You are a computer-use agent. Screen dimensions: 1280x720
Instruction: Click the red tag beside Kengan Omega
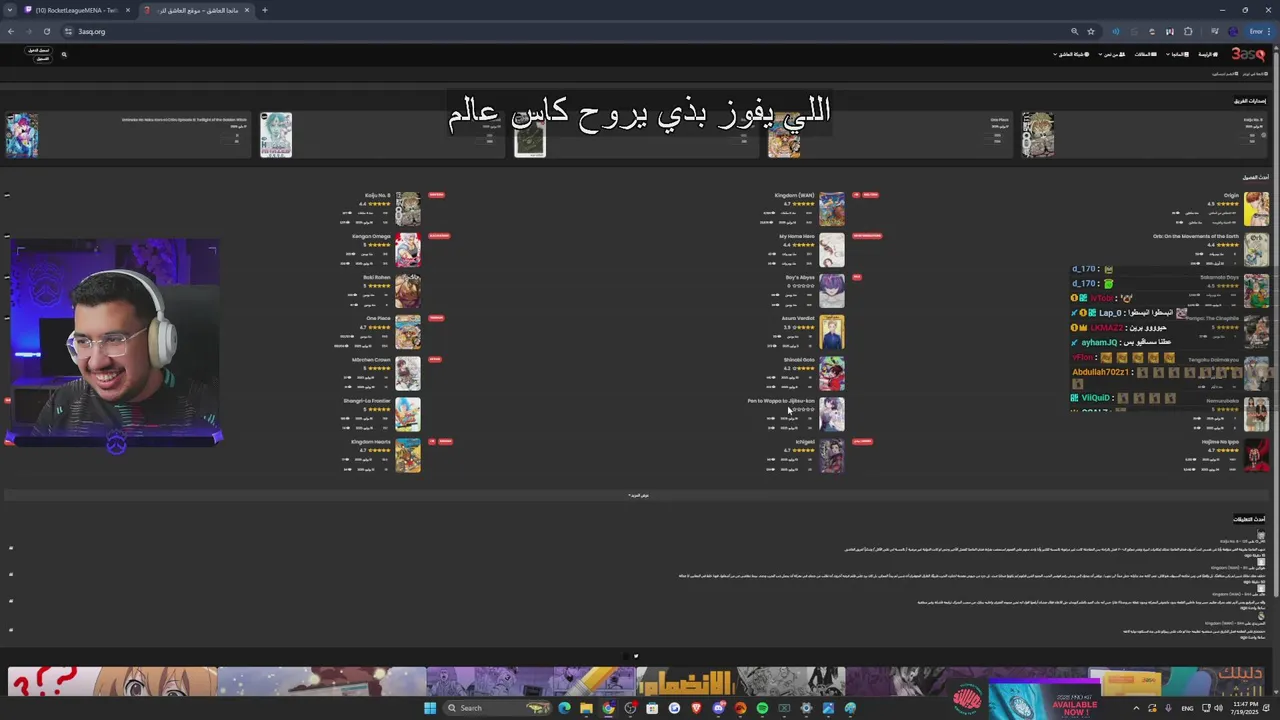pyautogui.click(x=439, y=236)
